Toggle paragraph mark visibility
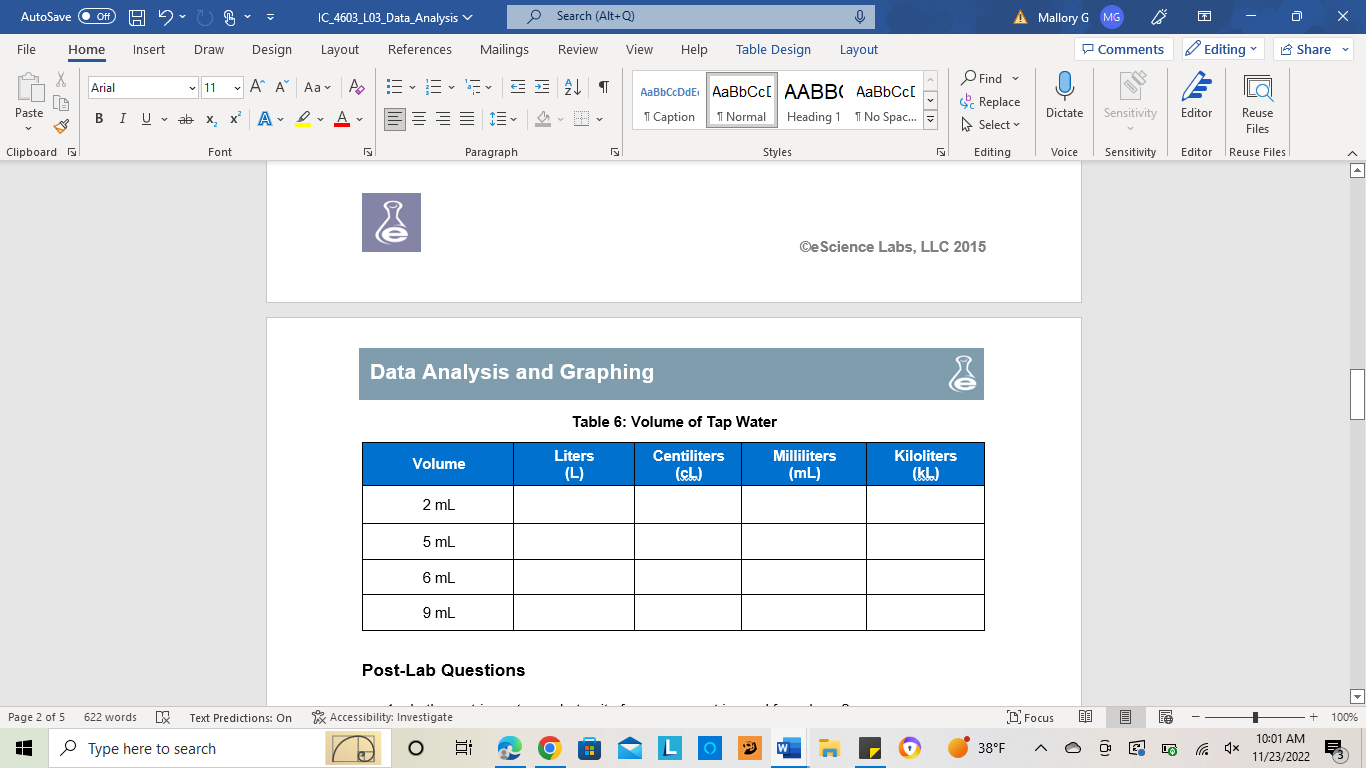 [x=602, y=88]
